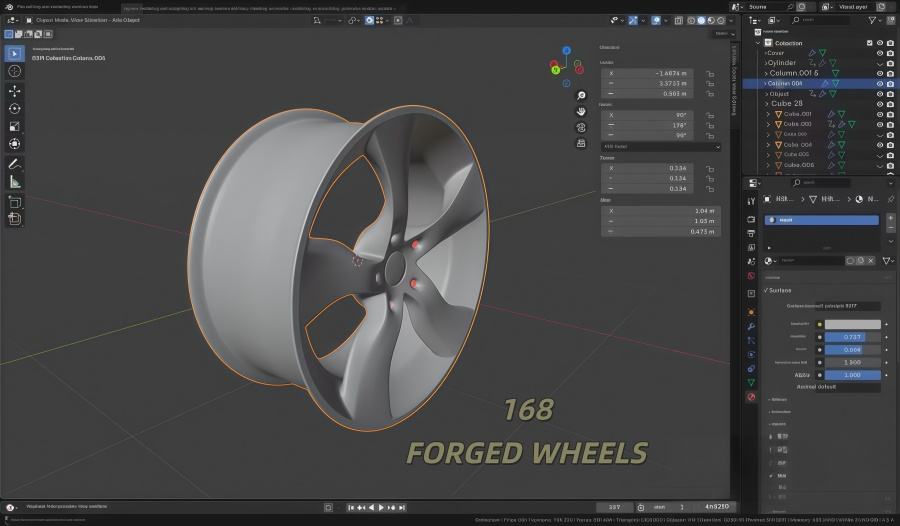Pick the 3D Cursor tool
The image size is (900, 526).
tap(15, 71)
